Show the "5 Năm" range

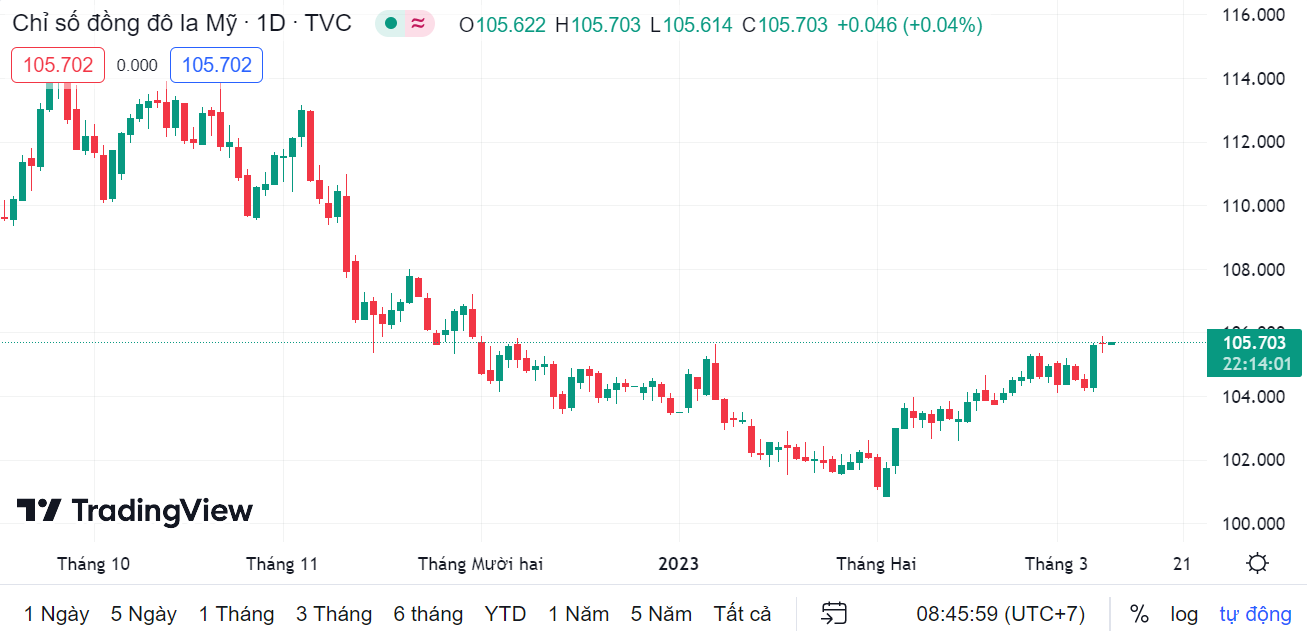tap(661, 613)
